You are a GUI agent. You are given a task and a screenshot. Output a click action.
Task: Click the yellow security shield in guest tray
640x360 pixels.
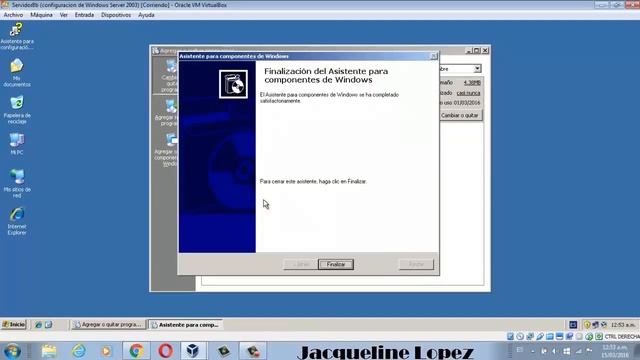click(x=587, y=324)
